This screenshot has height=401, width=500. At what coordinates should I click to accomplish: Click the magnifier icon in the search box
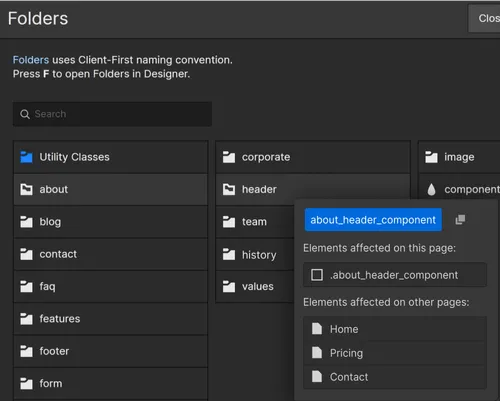25,114
